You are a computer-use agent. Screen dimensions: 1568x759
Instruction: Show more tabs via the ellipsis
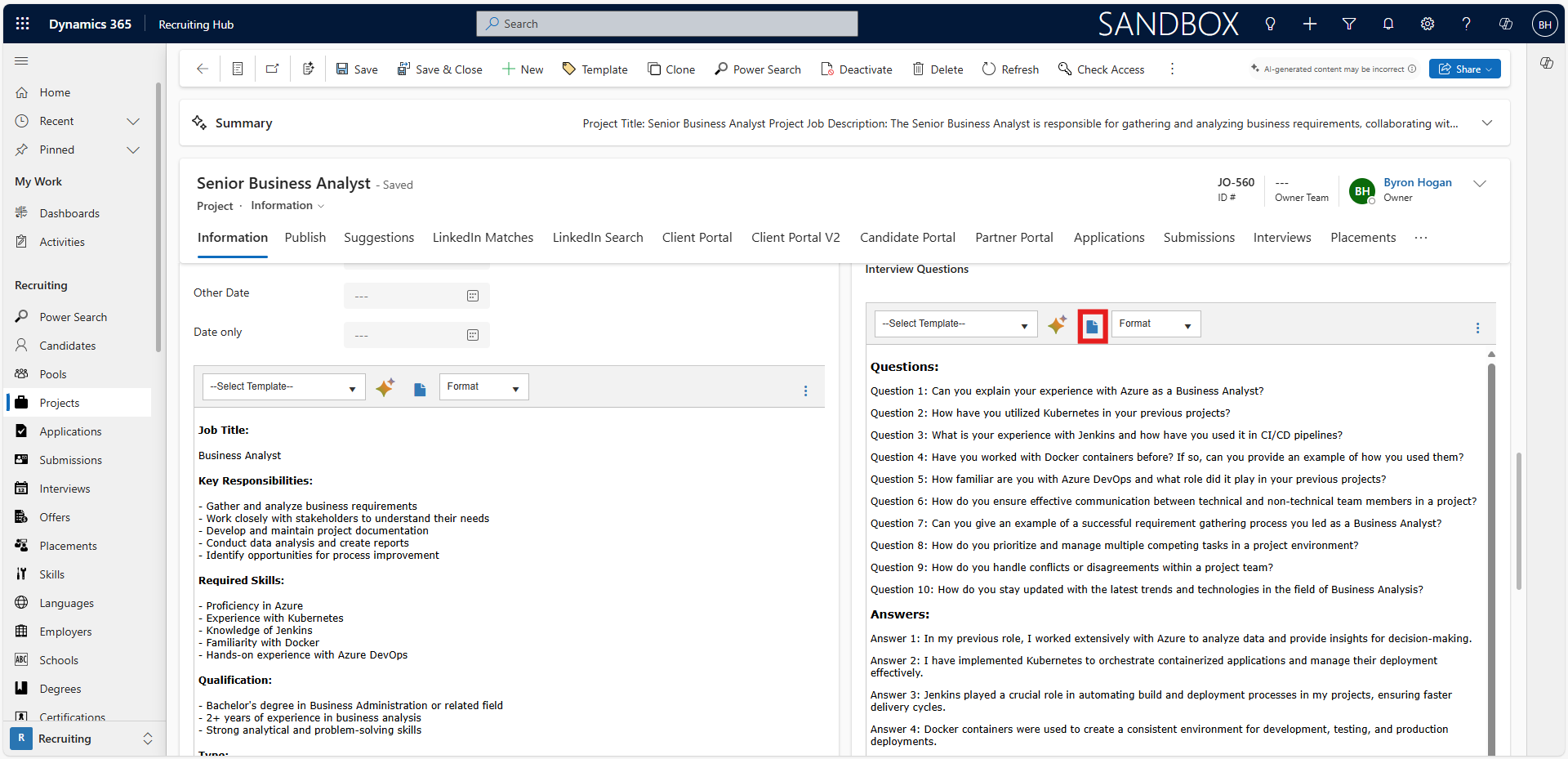pyautogui.click(x=1421, y=238)
